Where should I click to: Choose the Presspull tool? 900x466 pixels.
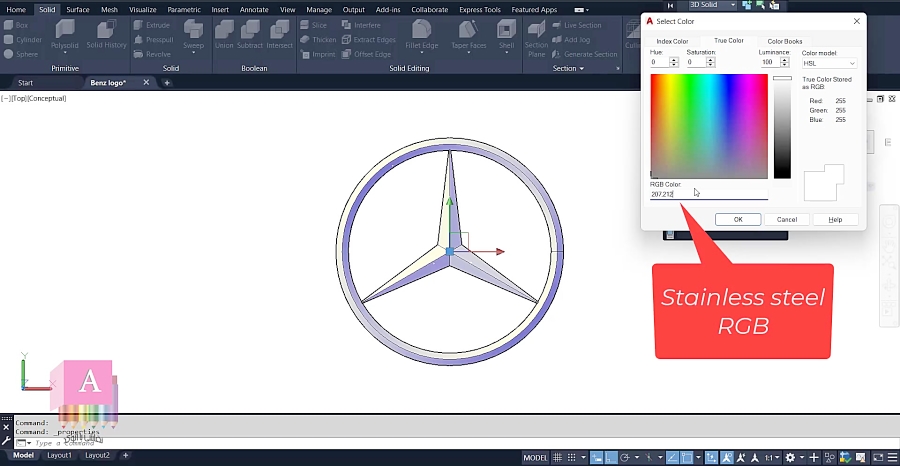[x=153, y=40]
